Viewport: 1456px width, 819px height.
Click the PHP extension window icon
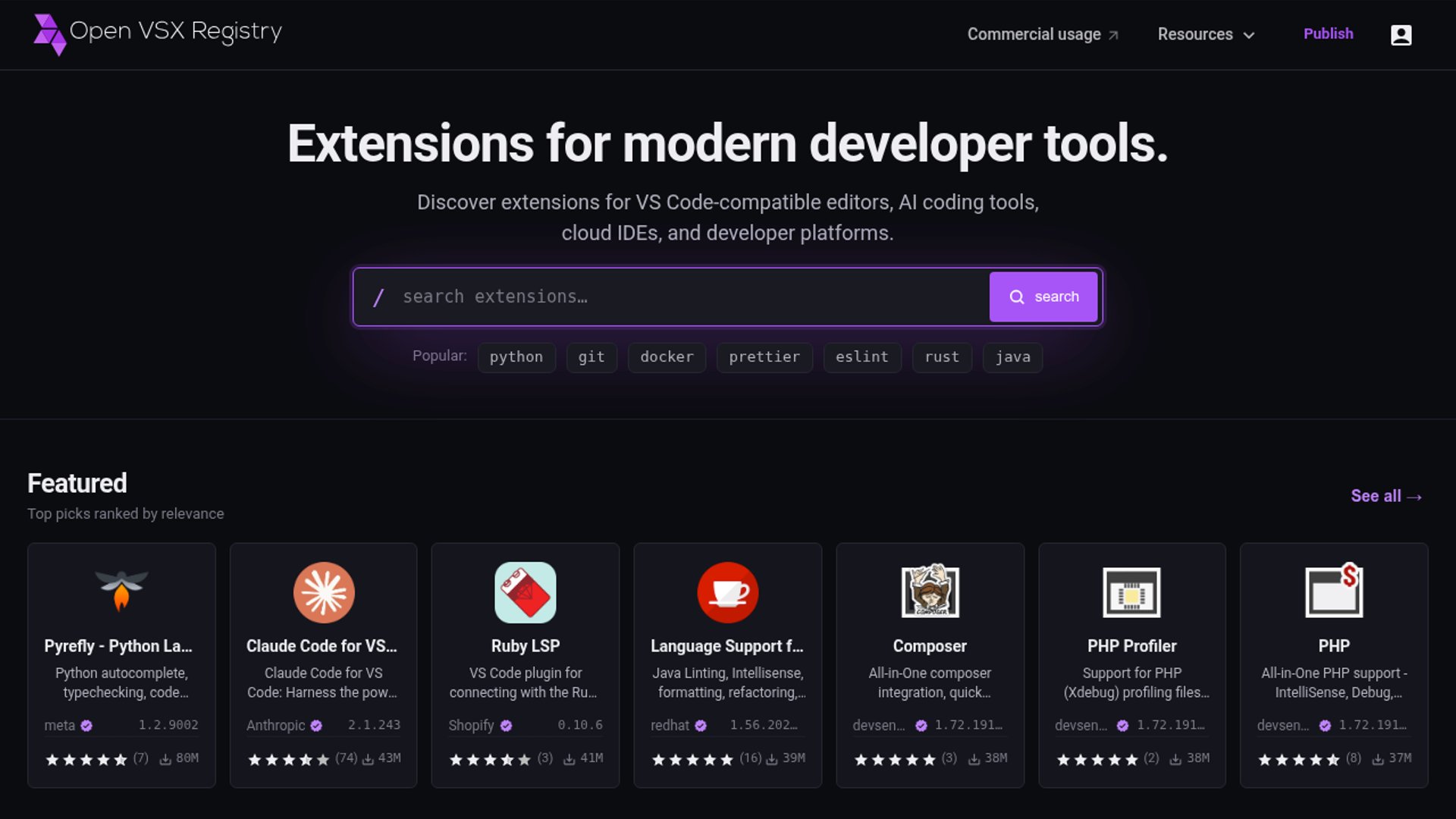tap(1334, 591)
